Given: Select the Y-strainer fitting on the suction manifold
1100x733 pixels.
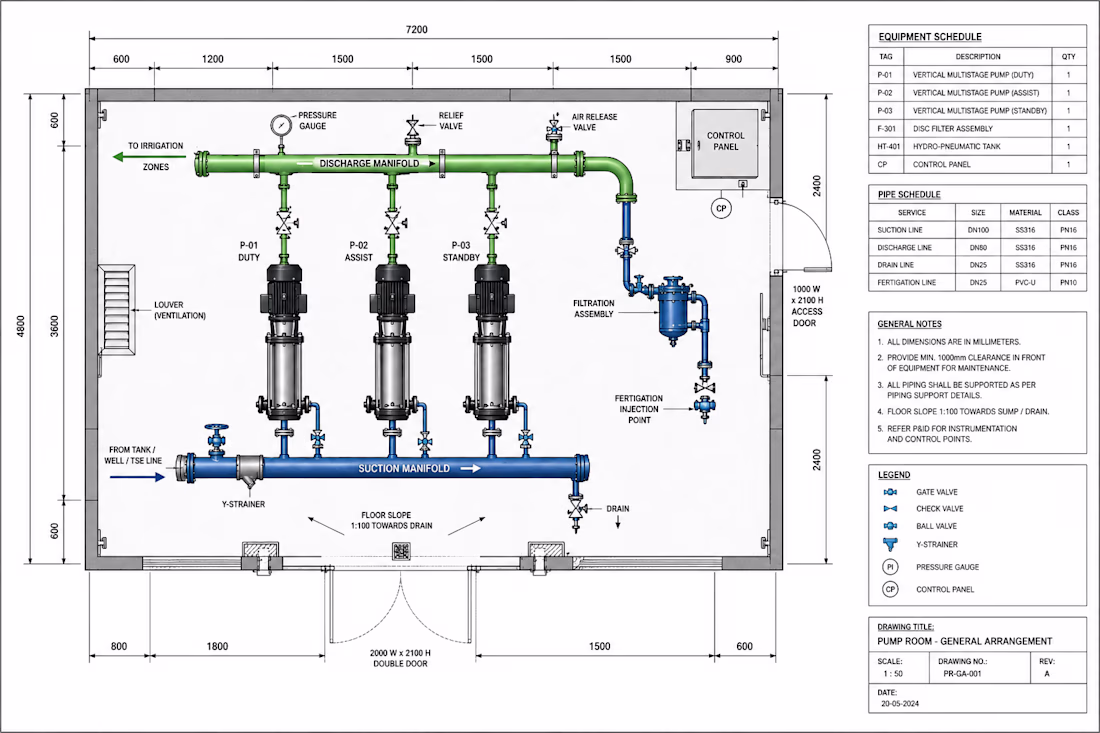Looking at the screenshot, I should (250, 469).
